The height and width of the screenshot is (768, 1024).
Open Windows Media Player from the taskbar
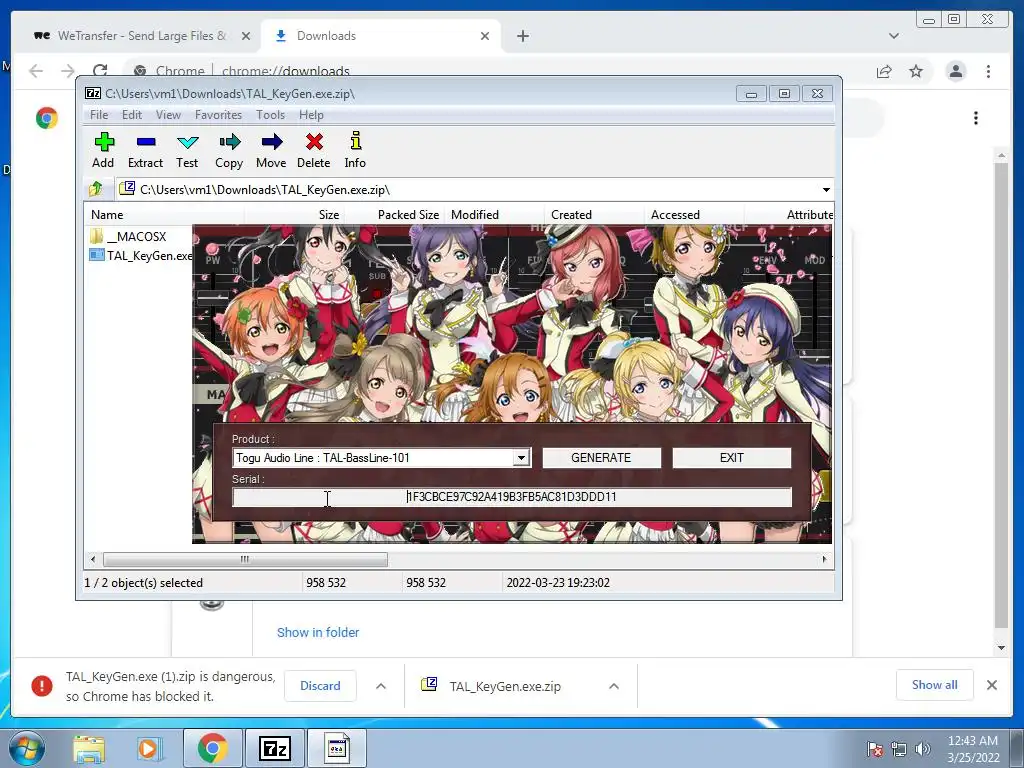pyautogui.click(x=148, y=749)
